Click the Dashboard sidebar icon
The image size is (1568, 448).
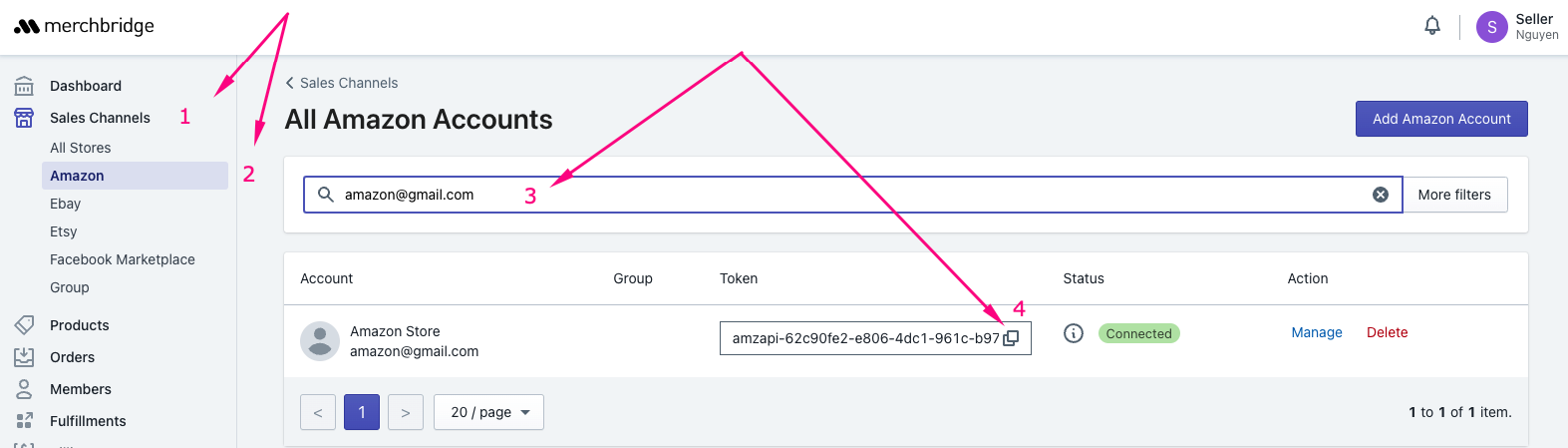click(24, 86)
